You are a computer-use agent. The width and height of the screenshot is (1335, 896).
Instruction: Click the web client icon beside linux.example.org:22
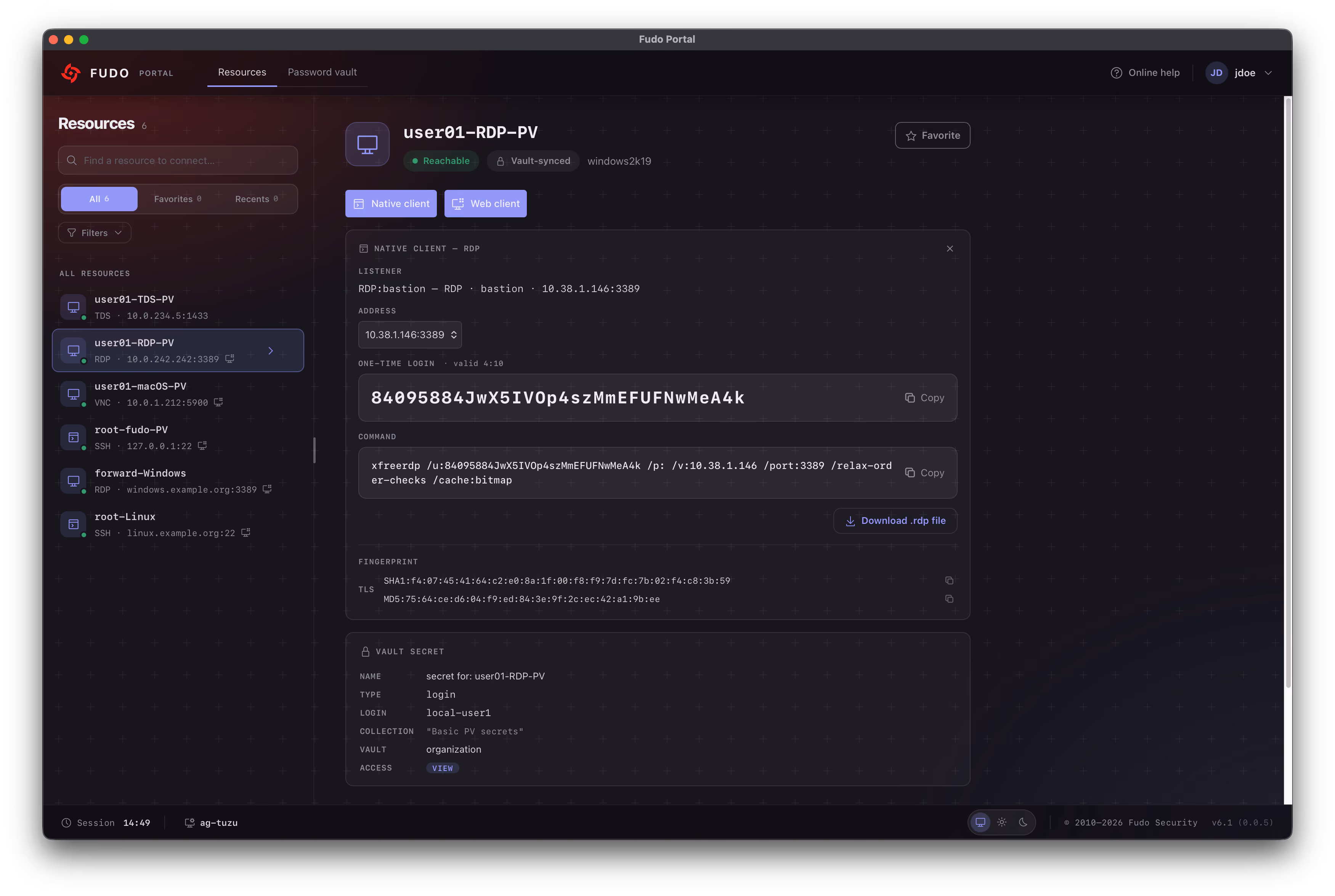coord(245,533)
